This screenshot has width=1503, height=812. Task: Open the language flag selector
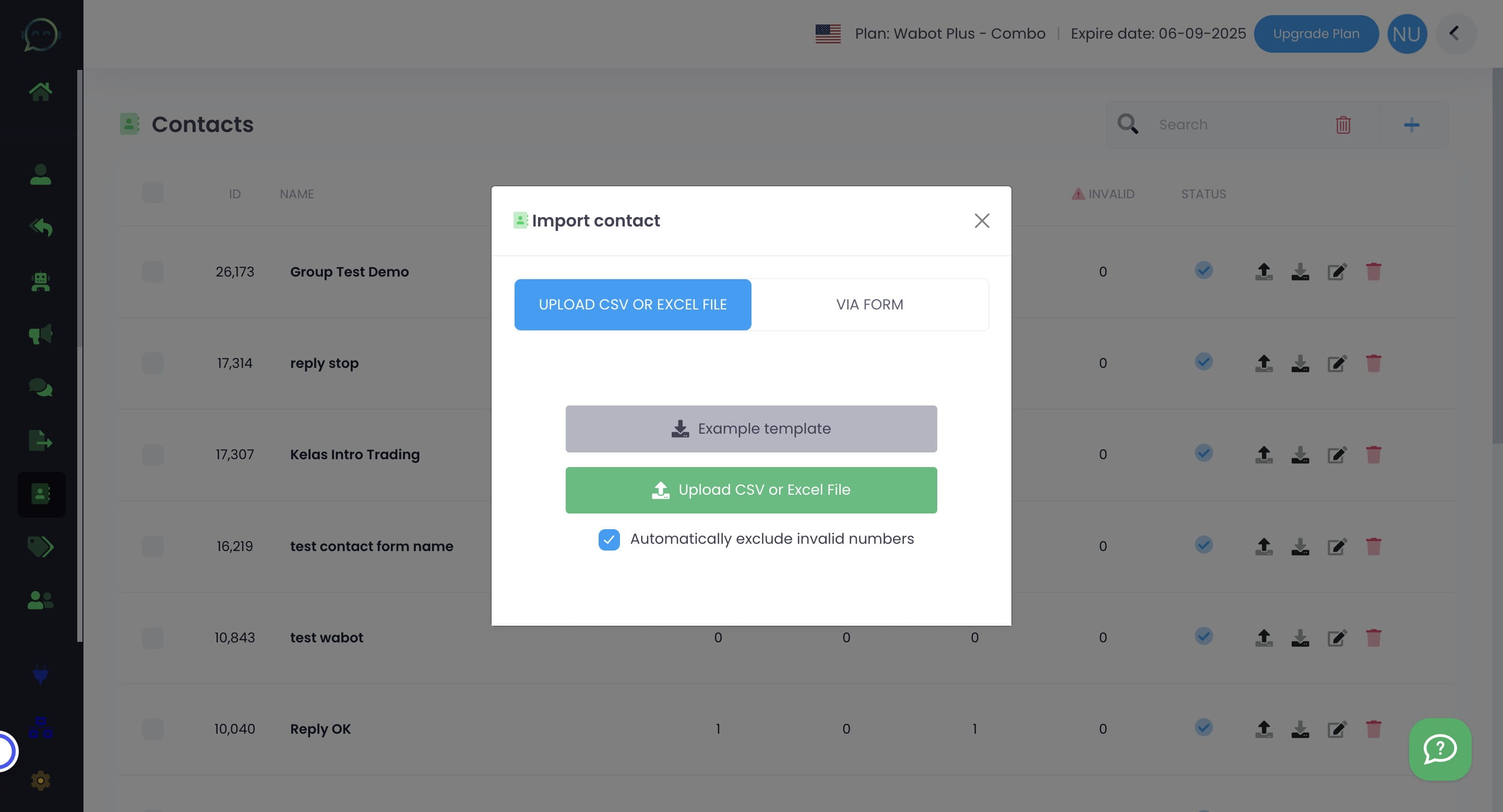(x=827, y=33)
